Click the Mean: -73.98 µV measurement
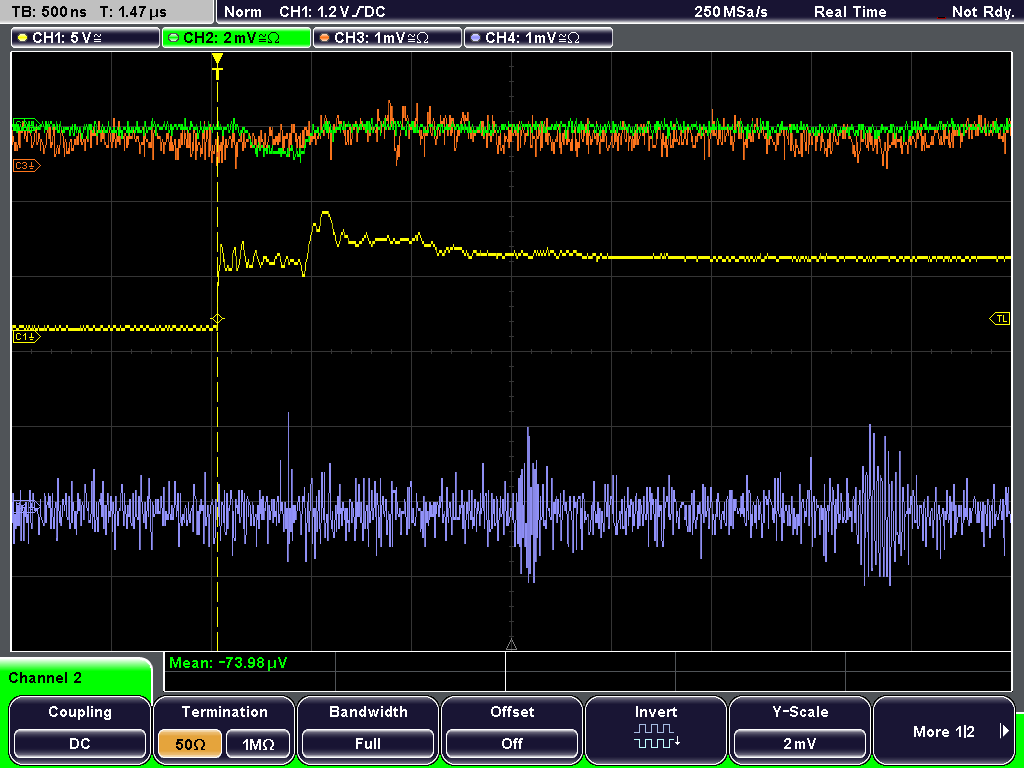The height and width of the screenshot is (768, 1024). point(228,663)
